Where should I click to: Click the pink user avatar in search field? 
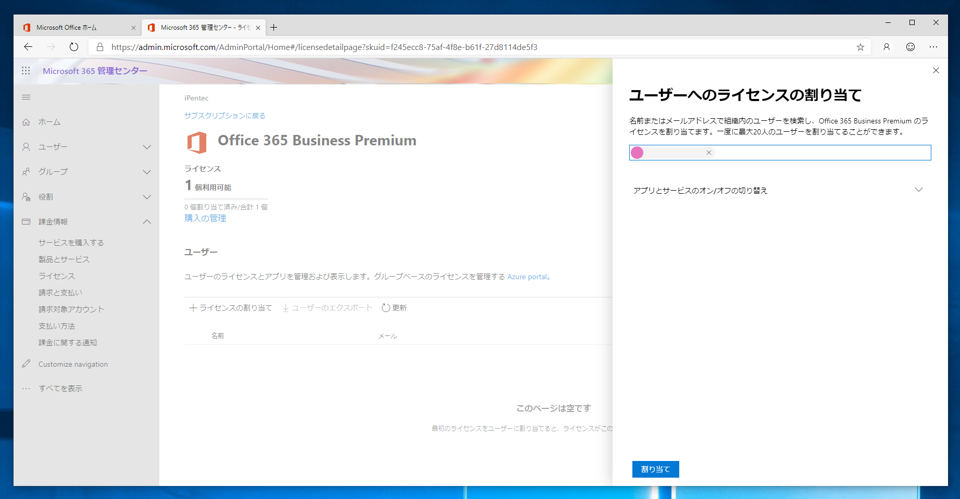637,152
